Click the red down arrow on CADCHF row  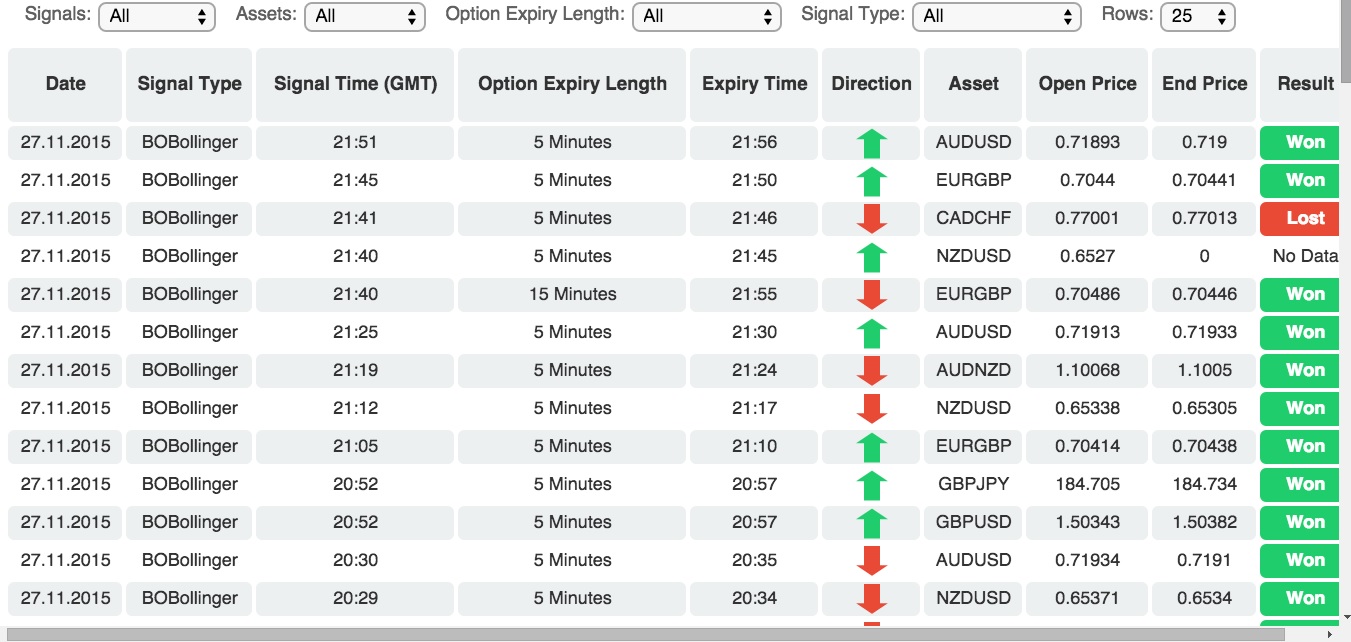872,218
